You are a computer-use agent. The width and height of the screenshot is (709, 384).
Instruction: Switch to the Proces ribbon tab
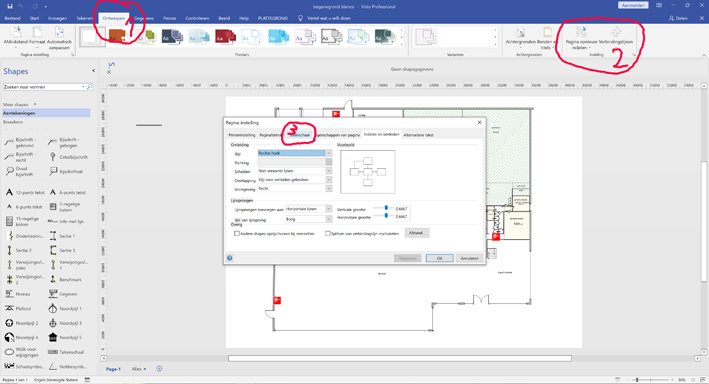170,18
